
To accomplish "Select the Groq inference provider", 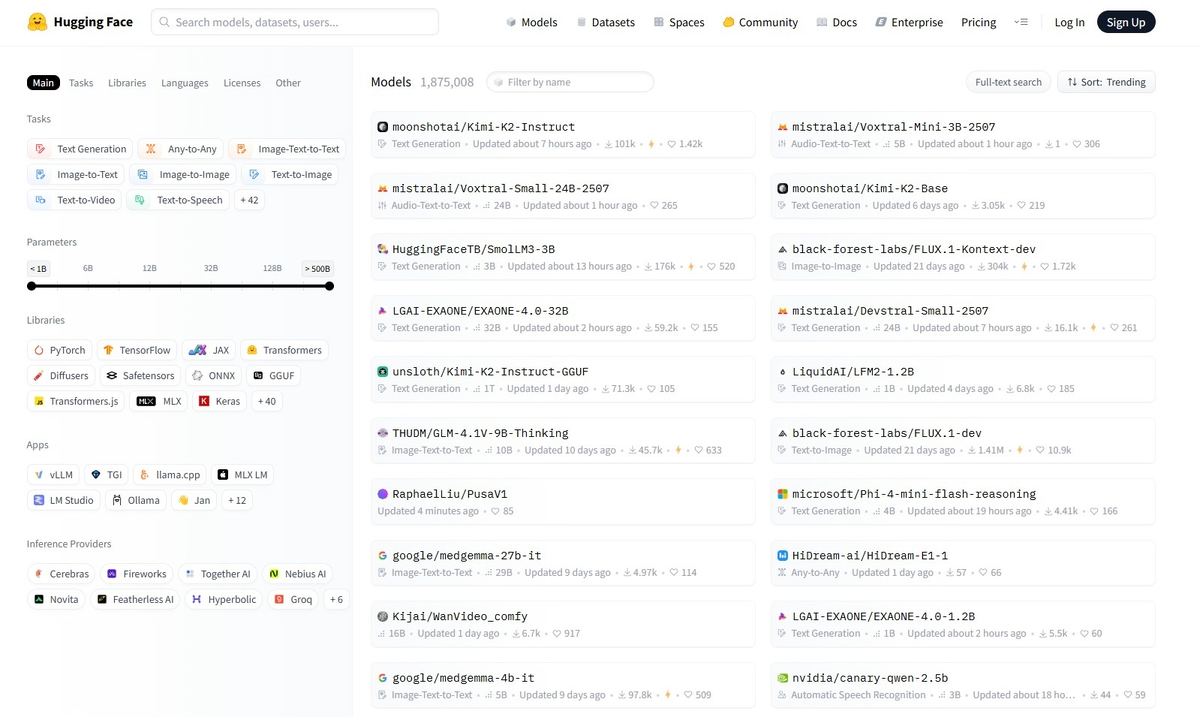I will click(x=294, y=599).
